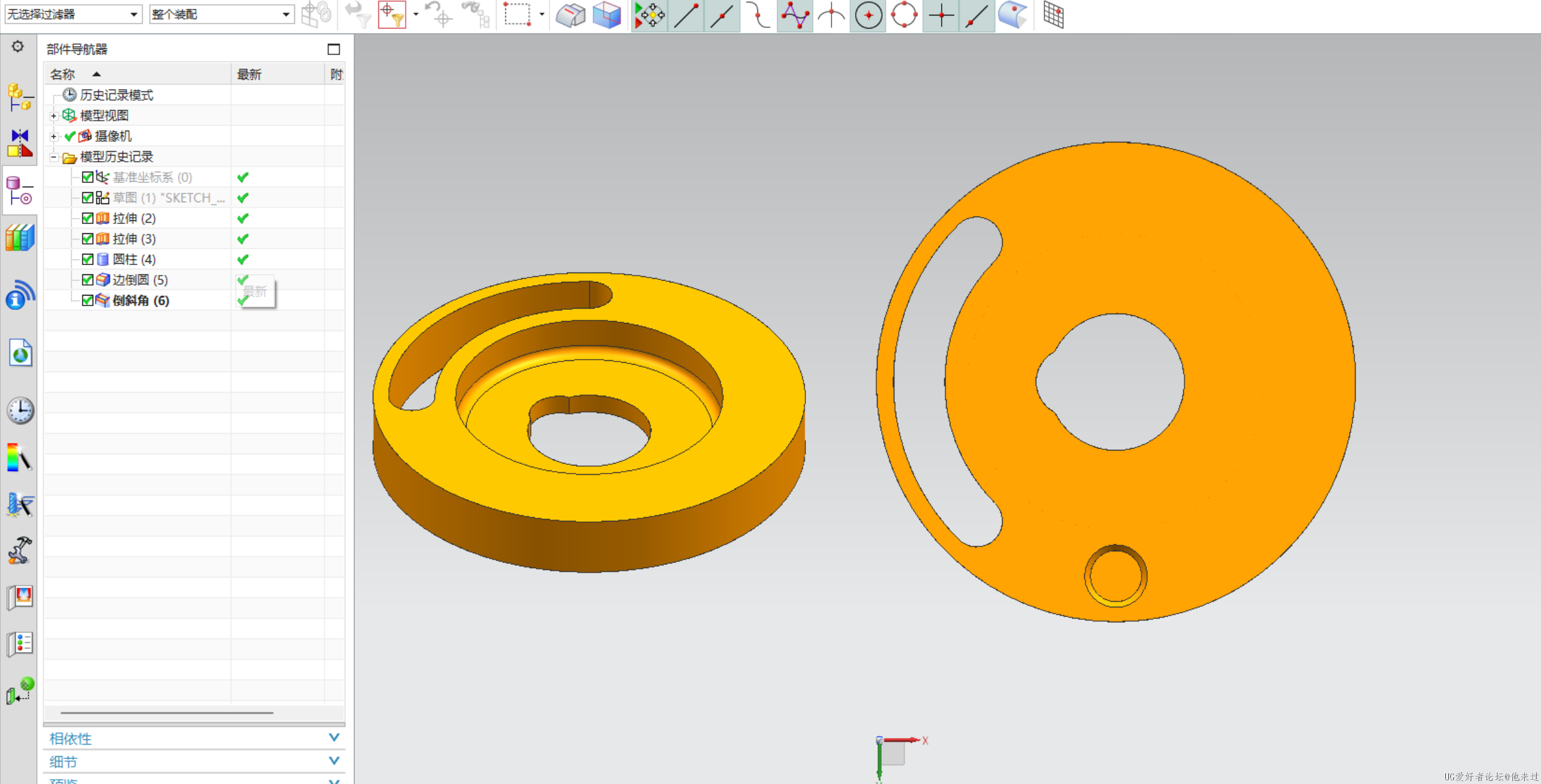Toggle the 圆柱 (4) checkbox
The height and width of the screenshot is (784, 1541).
88,259
